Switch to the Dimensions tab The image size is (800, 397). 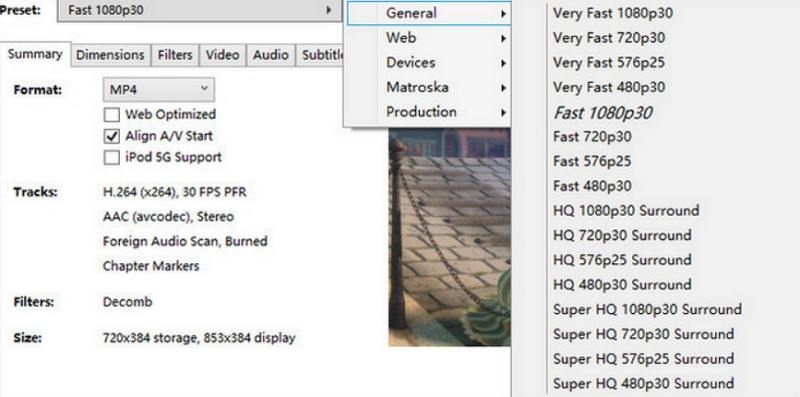coord(111,55)
